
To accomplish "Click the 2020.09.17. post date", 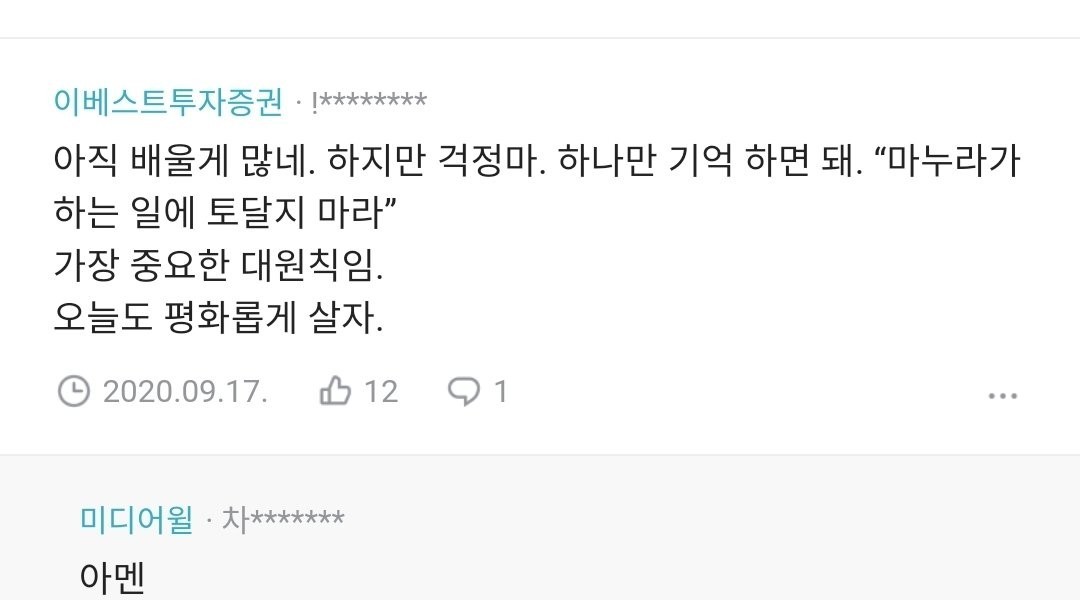I will [x=185, y=391].
